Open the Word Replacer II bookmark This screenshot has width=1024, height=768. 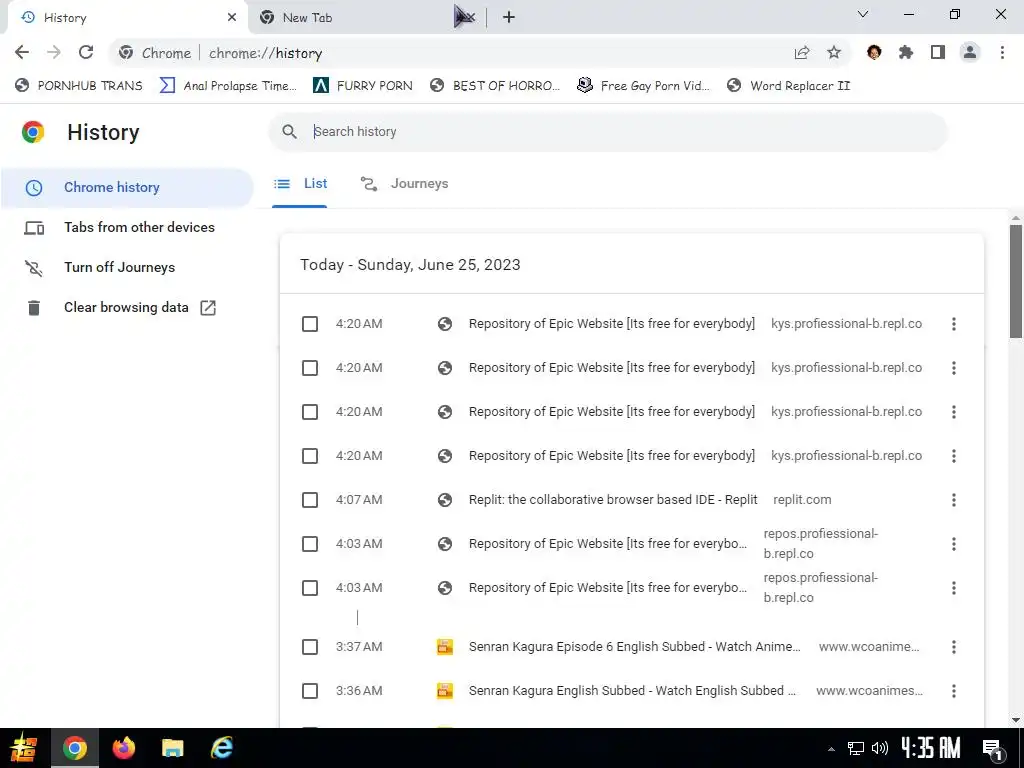click(789, 86)
